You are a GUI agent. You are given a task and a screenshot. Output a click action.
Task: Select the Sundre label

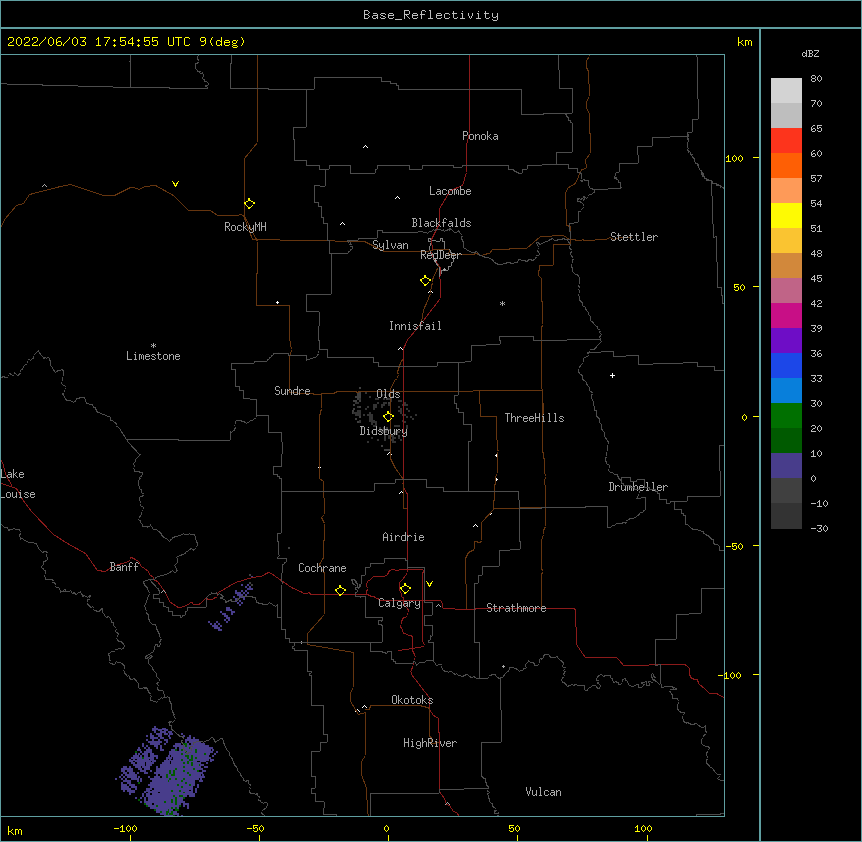pyautogui.click(x=292, y=391)
